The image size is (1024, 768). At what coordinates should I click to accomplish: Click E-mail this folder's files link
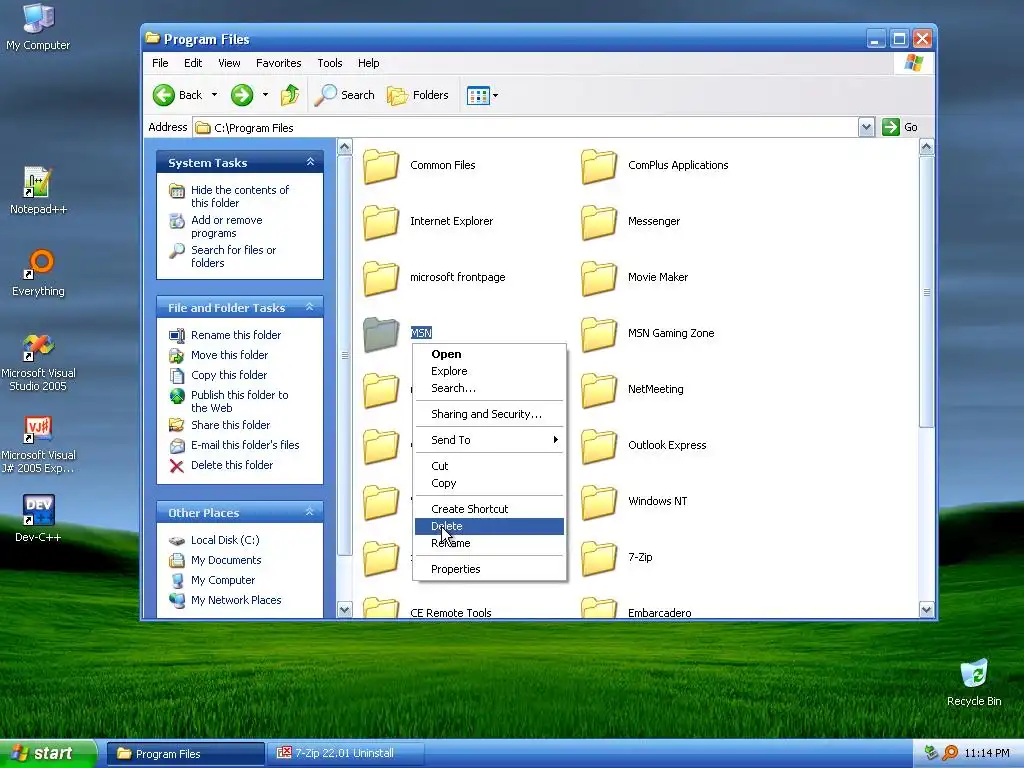pos(245,445)
